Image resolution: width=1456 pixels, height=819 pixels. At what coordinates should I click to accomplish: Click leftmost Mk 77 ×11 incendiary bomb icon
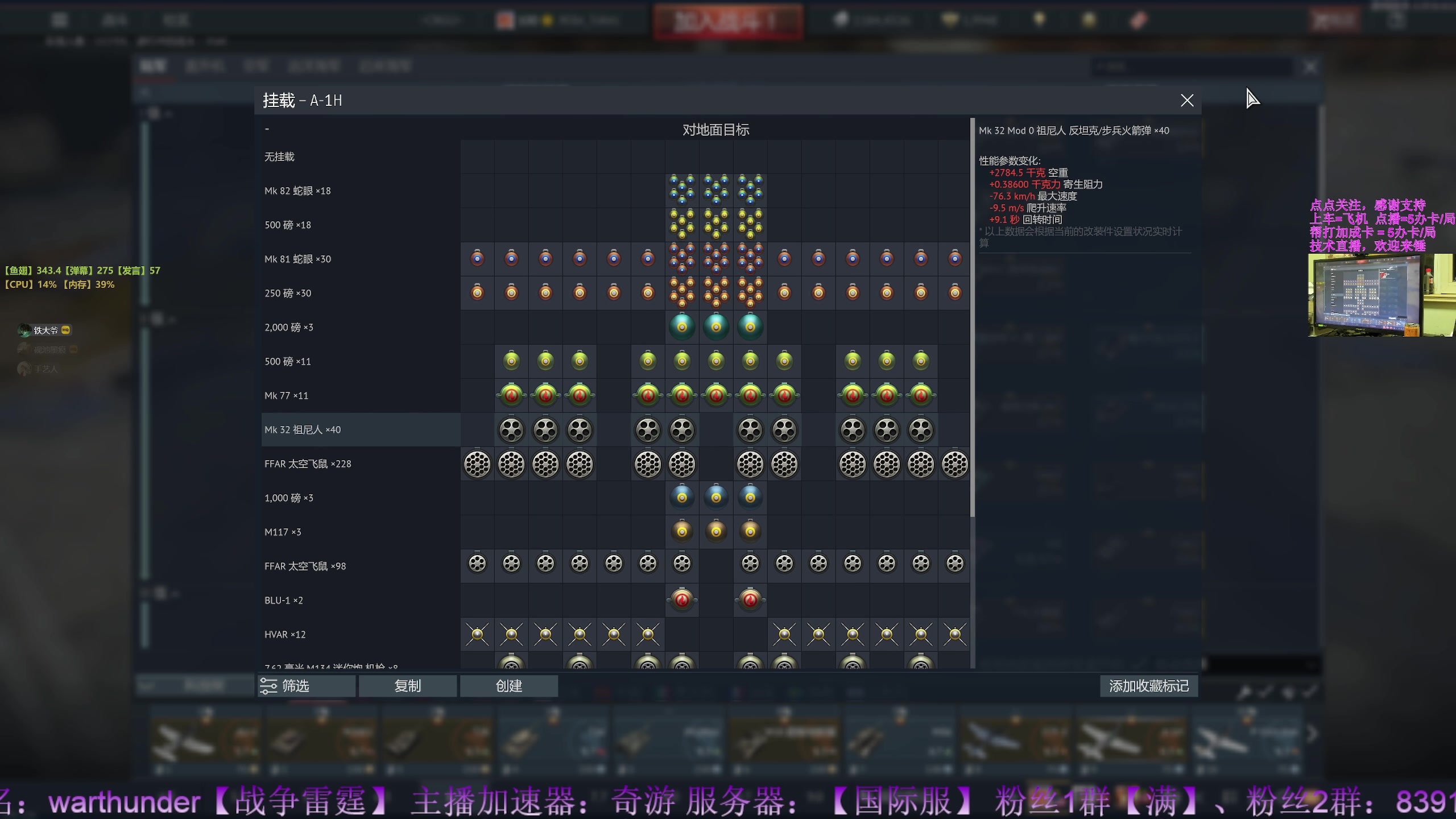click(x=511, y=395)
